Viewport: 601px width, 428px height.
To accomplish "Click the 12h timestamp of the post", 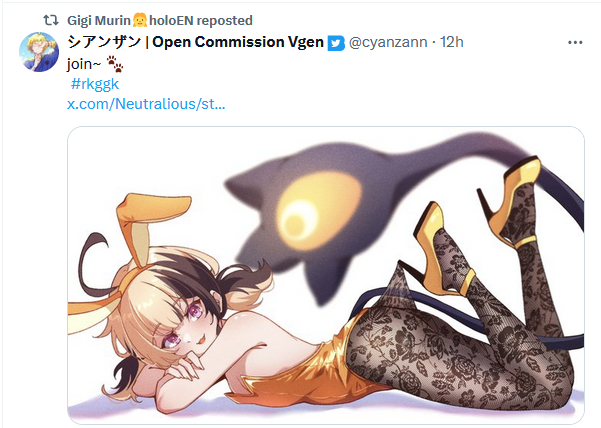I will pyautogui.click(x=452, y=42).
